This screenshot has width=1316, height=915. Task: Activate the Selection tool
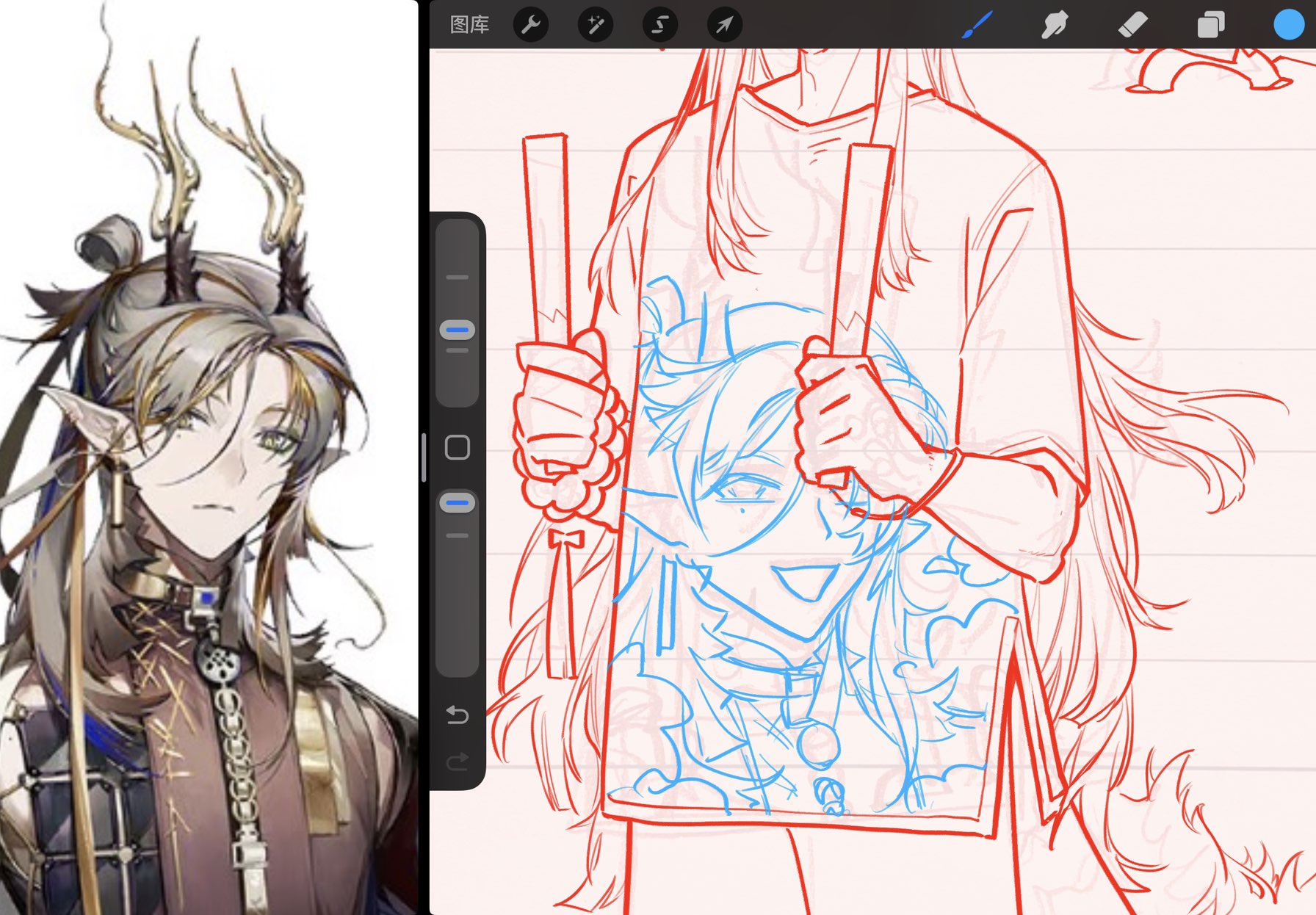[x=660, y=25]
